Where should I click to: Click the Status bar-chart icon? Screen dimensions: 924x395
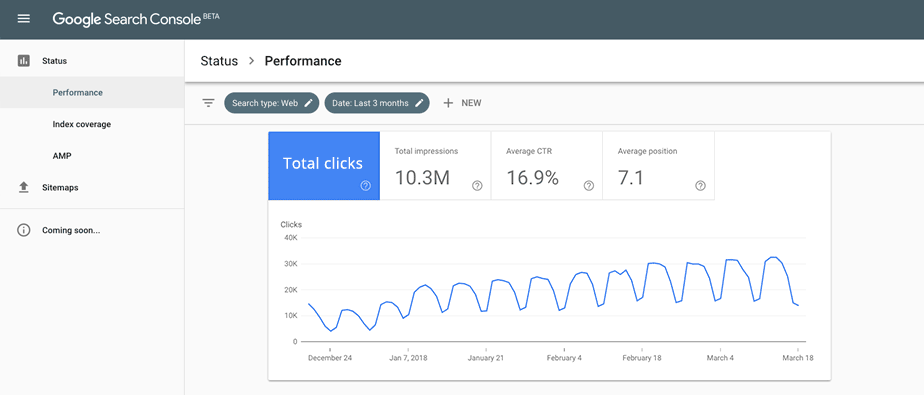[x=24, y=61]
